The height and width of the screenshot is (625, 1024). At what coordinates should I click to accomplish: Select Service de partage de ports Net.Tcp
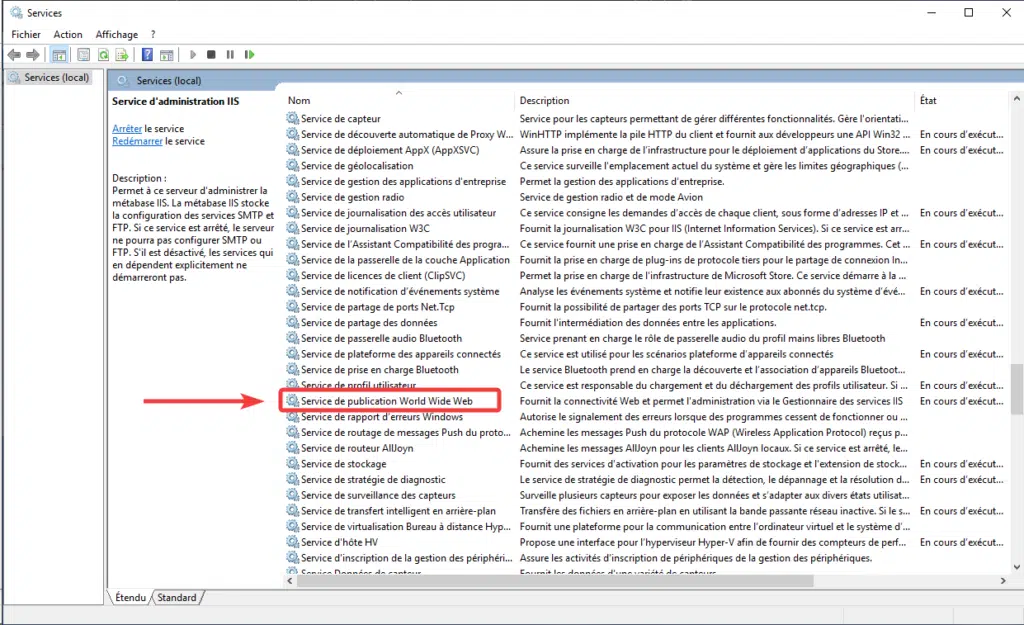(377, 306)
